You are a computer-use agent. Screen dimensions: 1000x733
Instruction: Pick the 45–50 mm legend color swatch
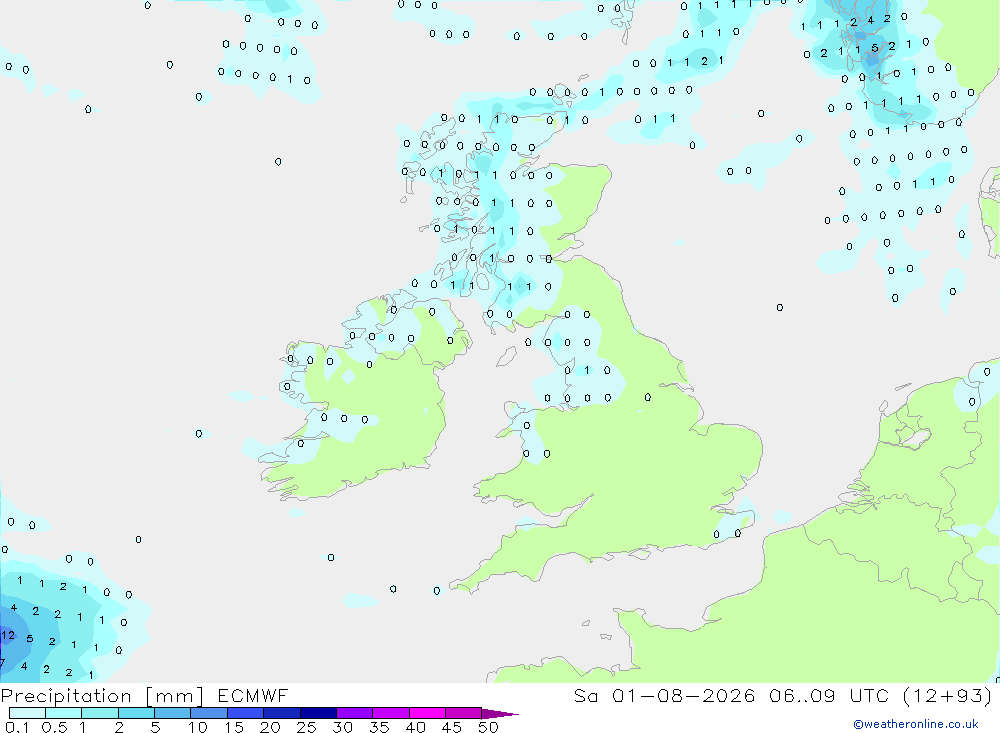(464, 713)
